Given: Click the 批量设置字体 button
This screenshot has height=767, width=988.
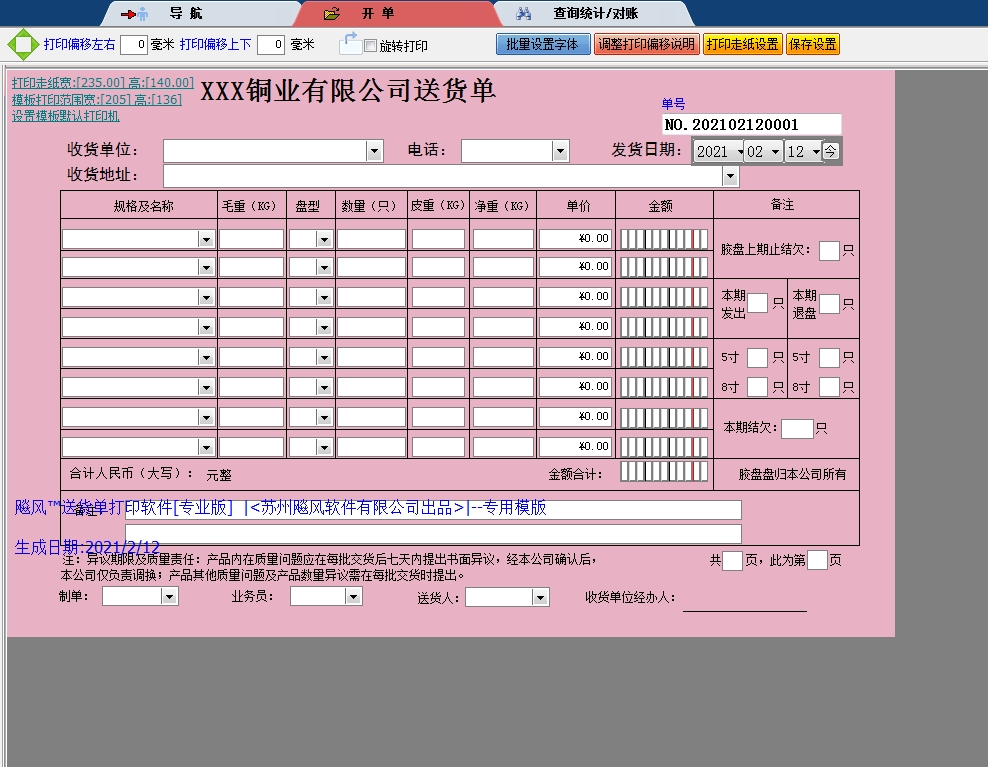Looking at the screenshot, I should click(543, 44).
